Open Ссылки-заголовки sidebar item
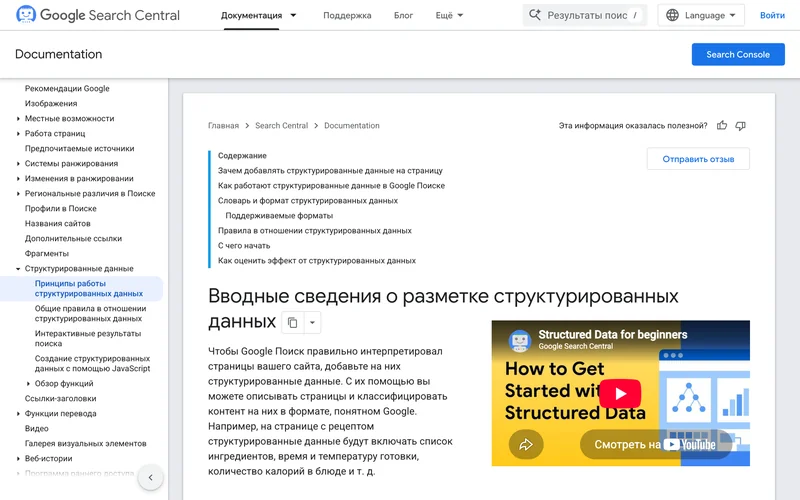 click(60, 398)
